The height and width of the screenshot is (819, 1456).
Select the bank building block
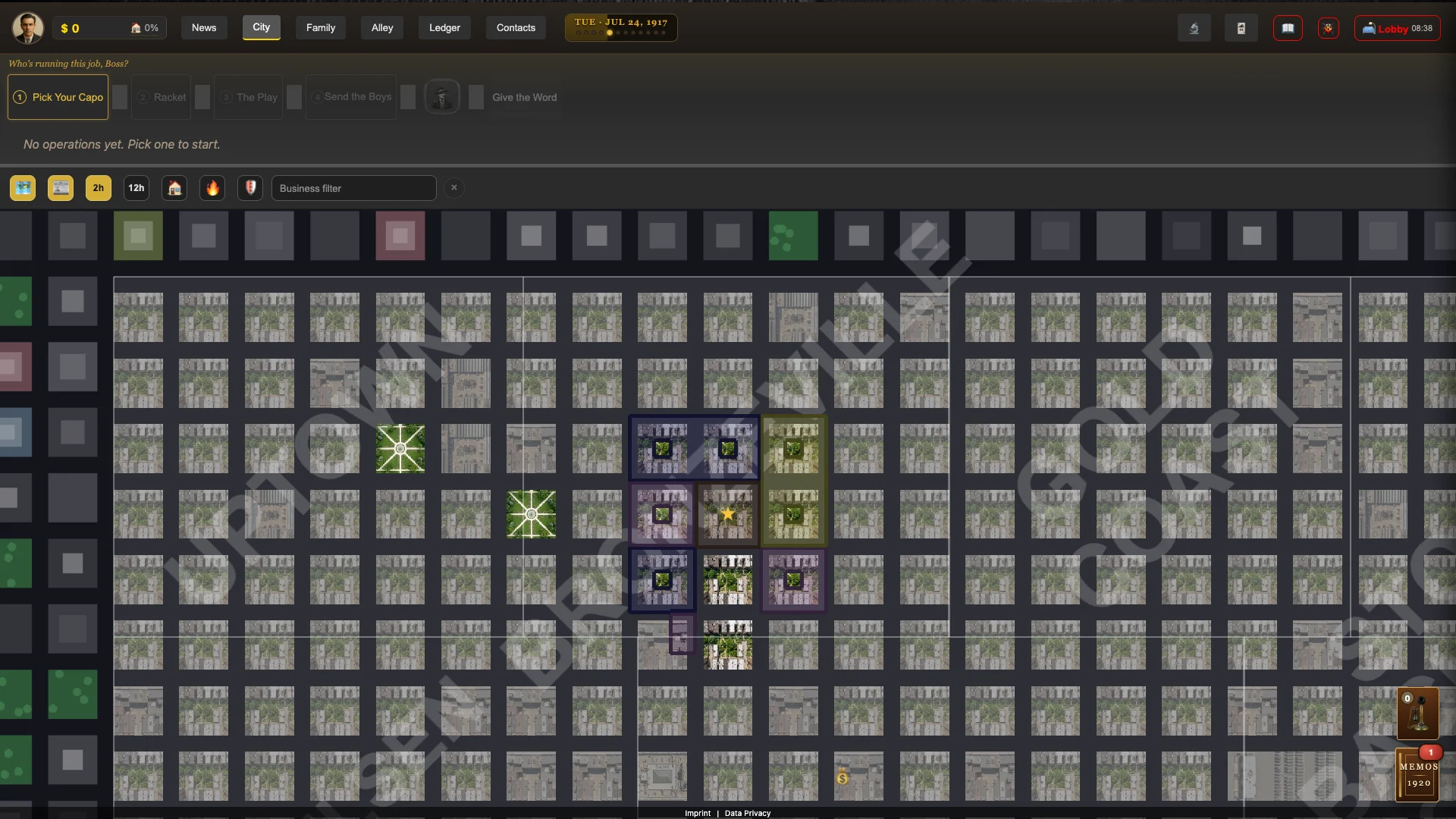coord(663,776)
